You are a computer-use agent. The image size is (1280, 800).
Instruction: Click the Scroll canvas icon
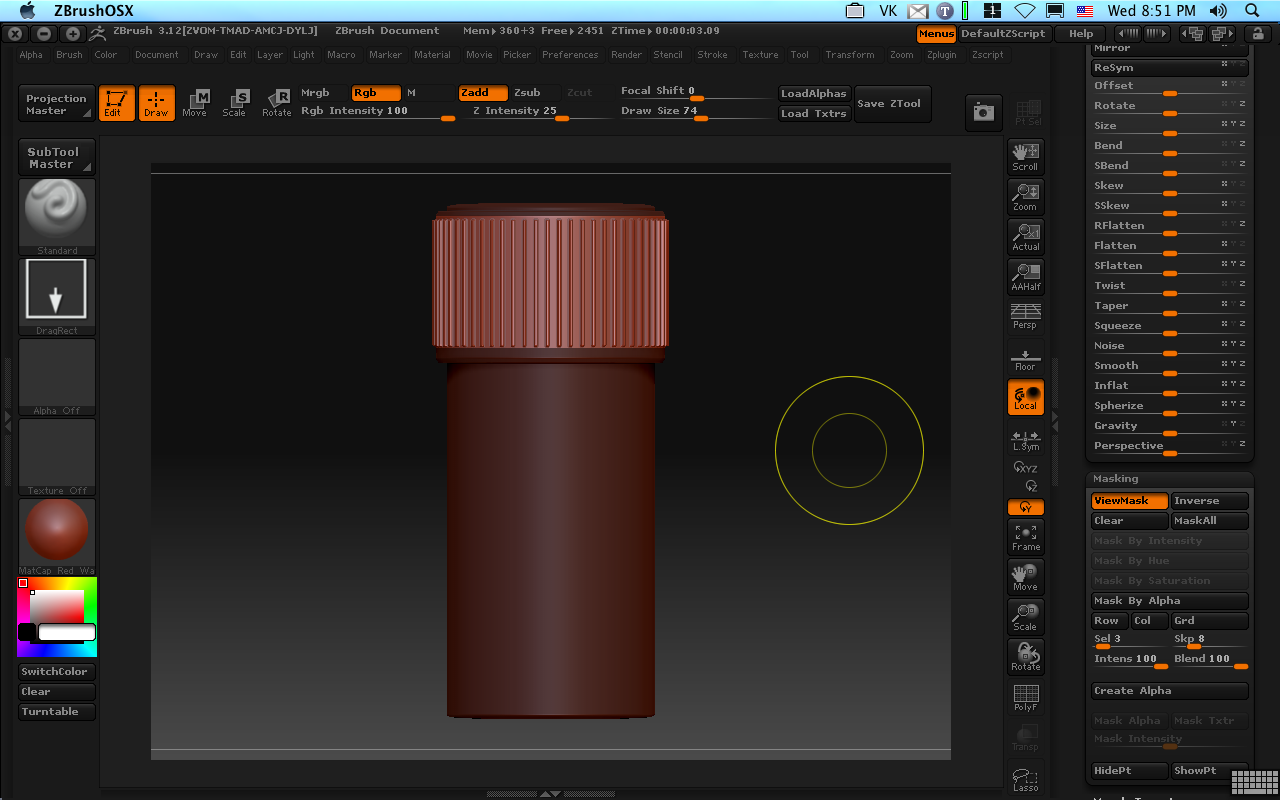coord(1025,156)
